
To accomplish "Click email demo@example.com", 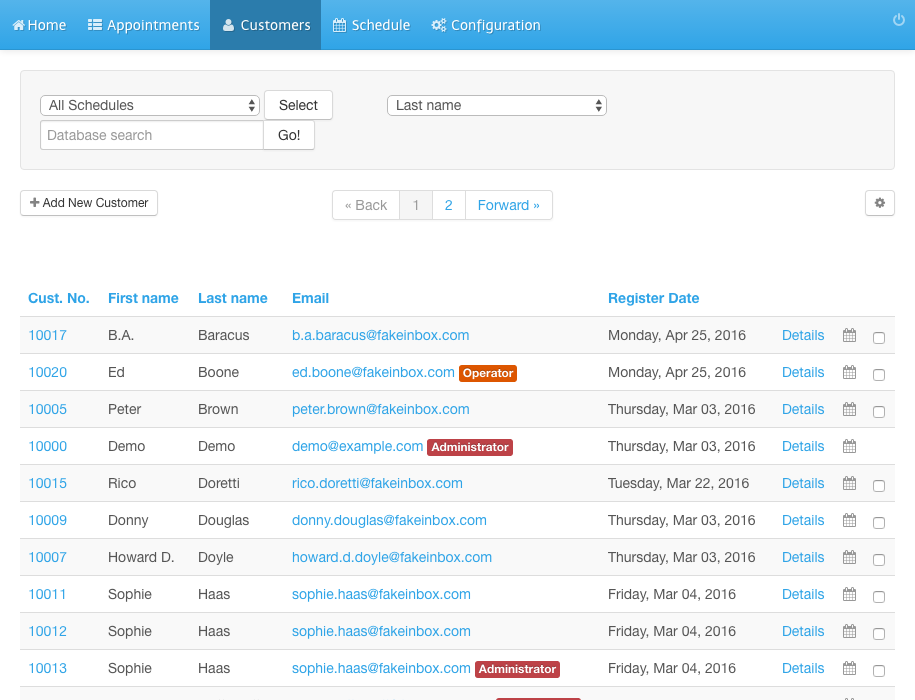I will click(x=357, y=446).
